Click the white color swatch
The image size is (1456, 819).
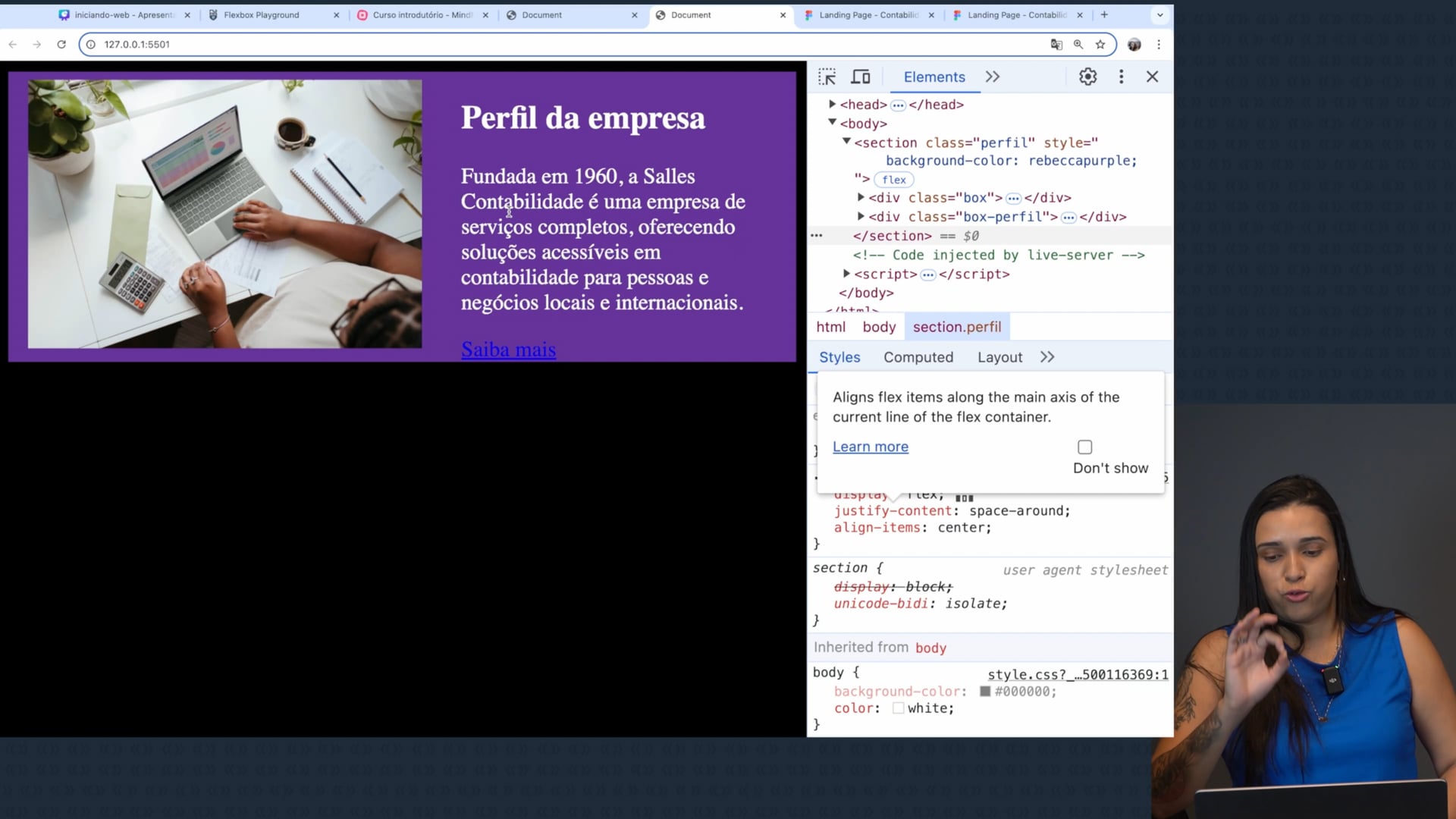coord(898,708)
